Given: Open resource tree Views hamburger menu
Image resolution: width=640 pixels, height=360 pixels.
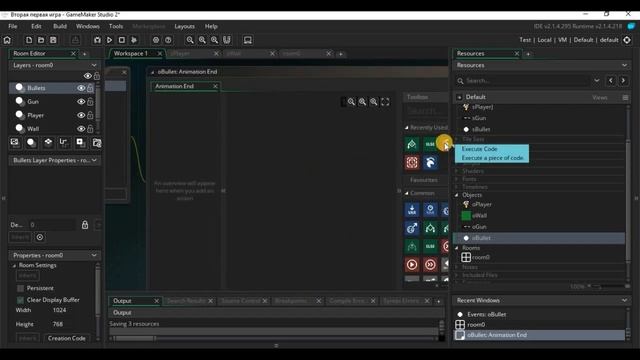Looking at the screenshot, I should click(625, 98).
